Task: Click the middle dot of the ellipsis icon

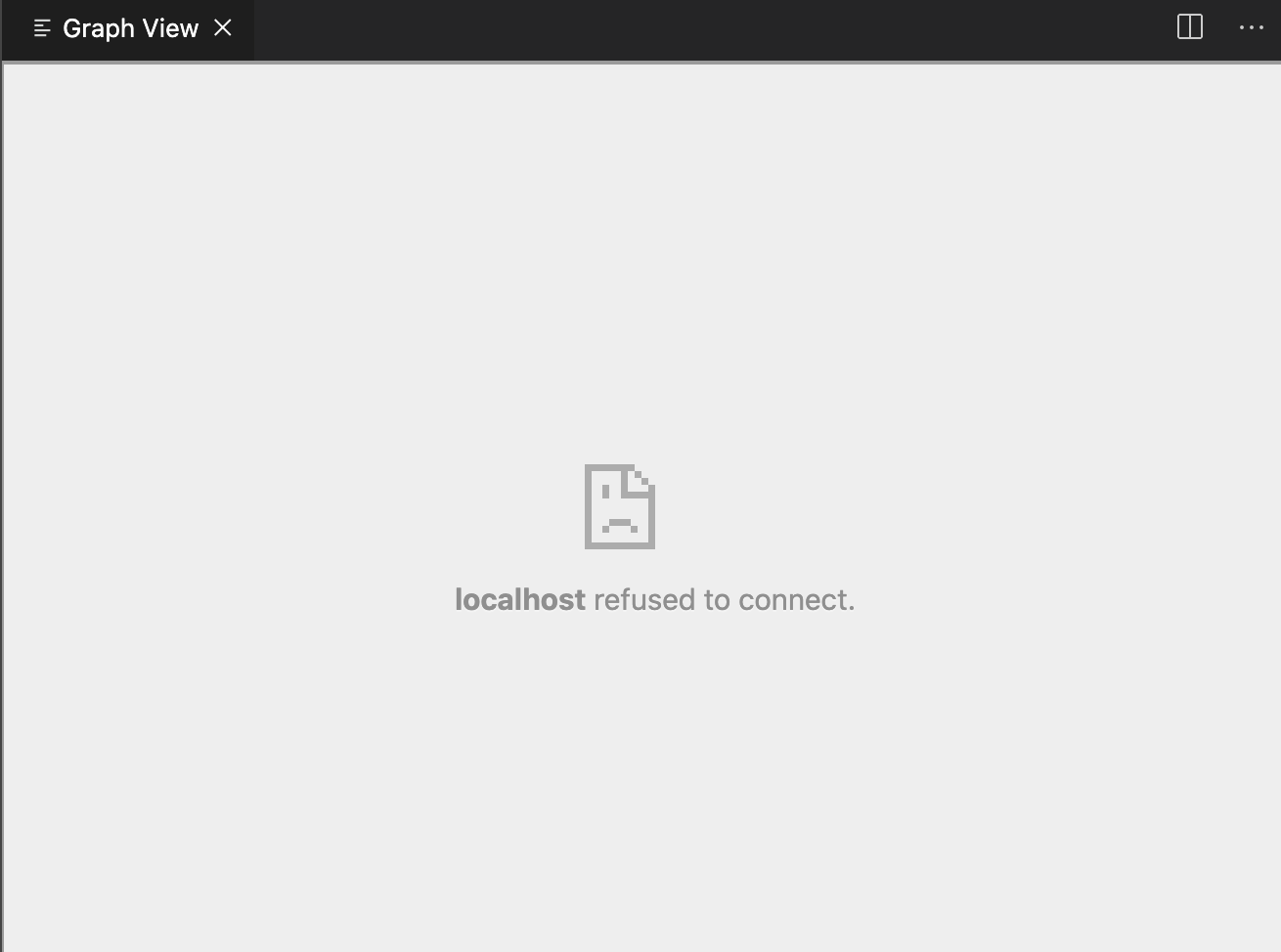Action: click(1252, 27)
